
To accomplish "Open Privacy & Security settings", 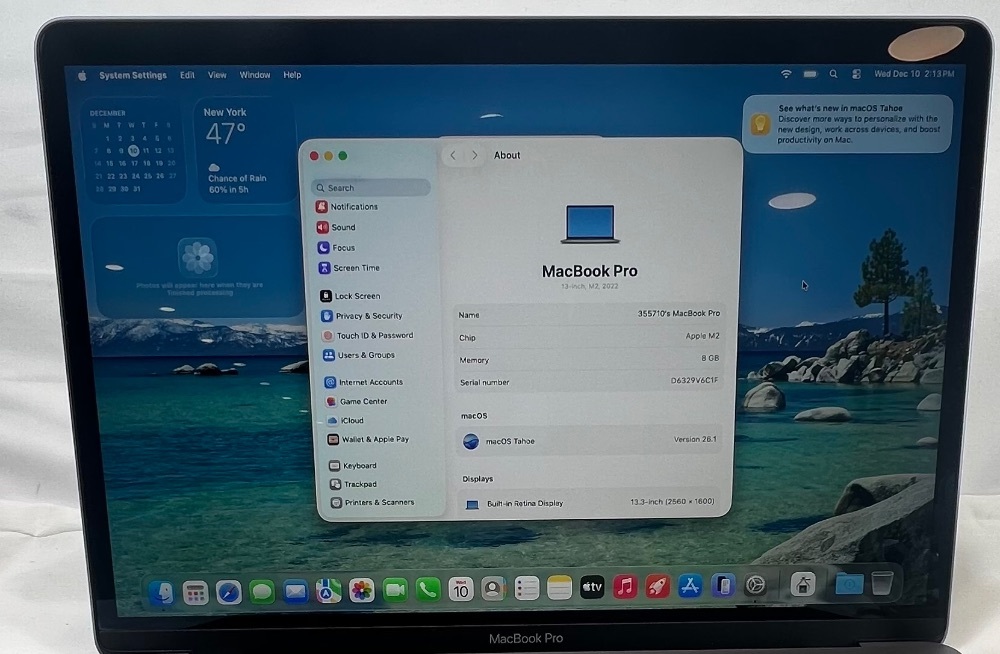I will coord(367,316).
